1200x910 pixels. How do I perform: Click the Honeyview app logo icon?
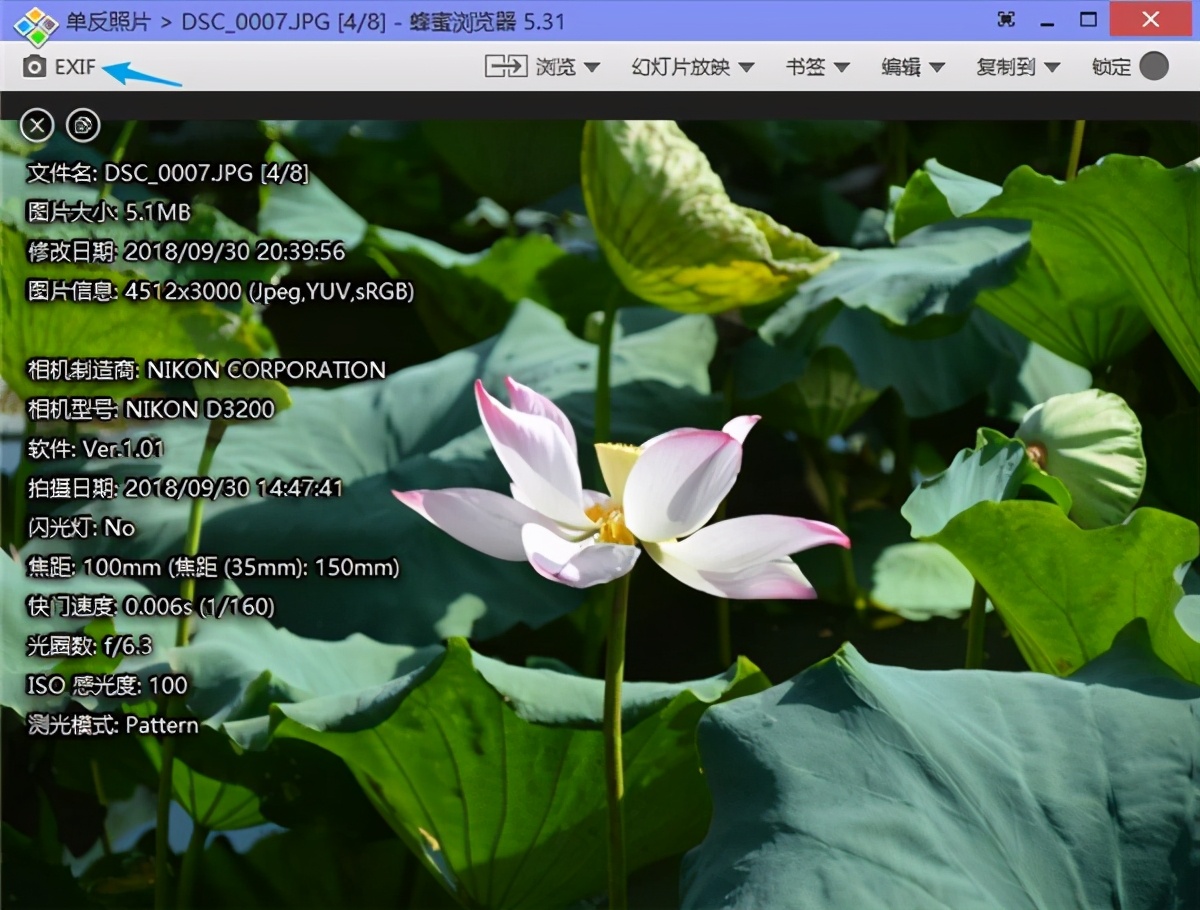[x=34, y=22]
